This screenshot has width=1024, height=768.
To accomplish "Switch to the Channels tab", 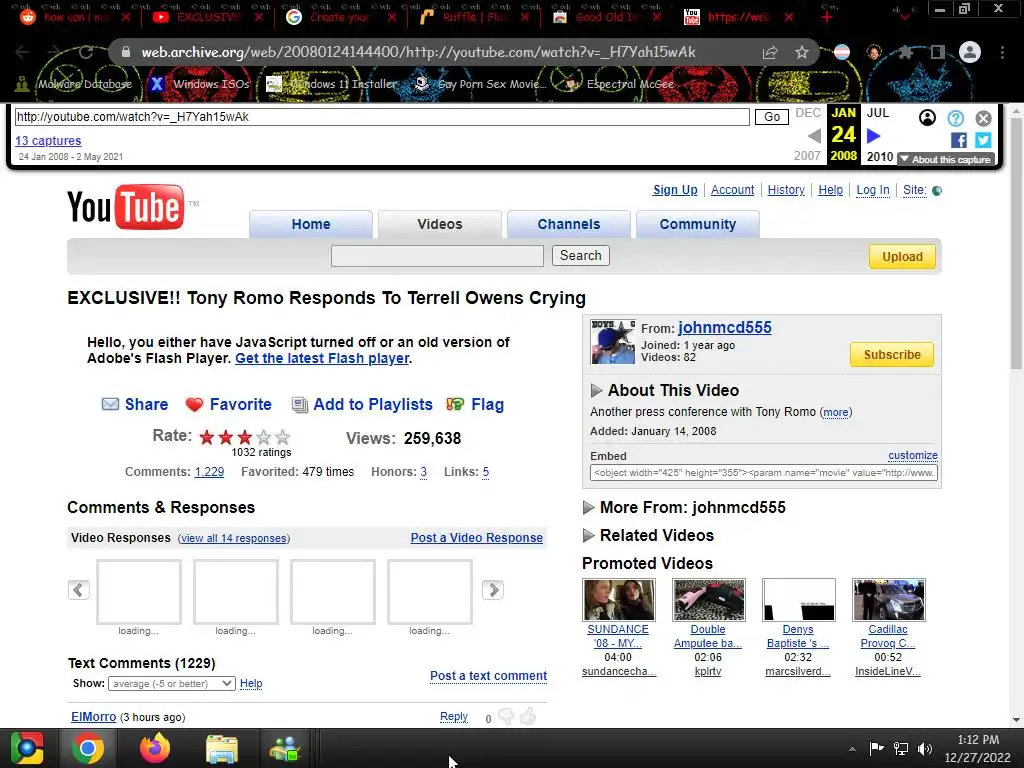I will click(x=569, y=224).
